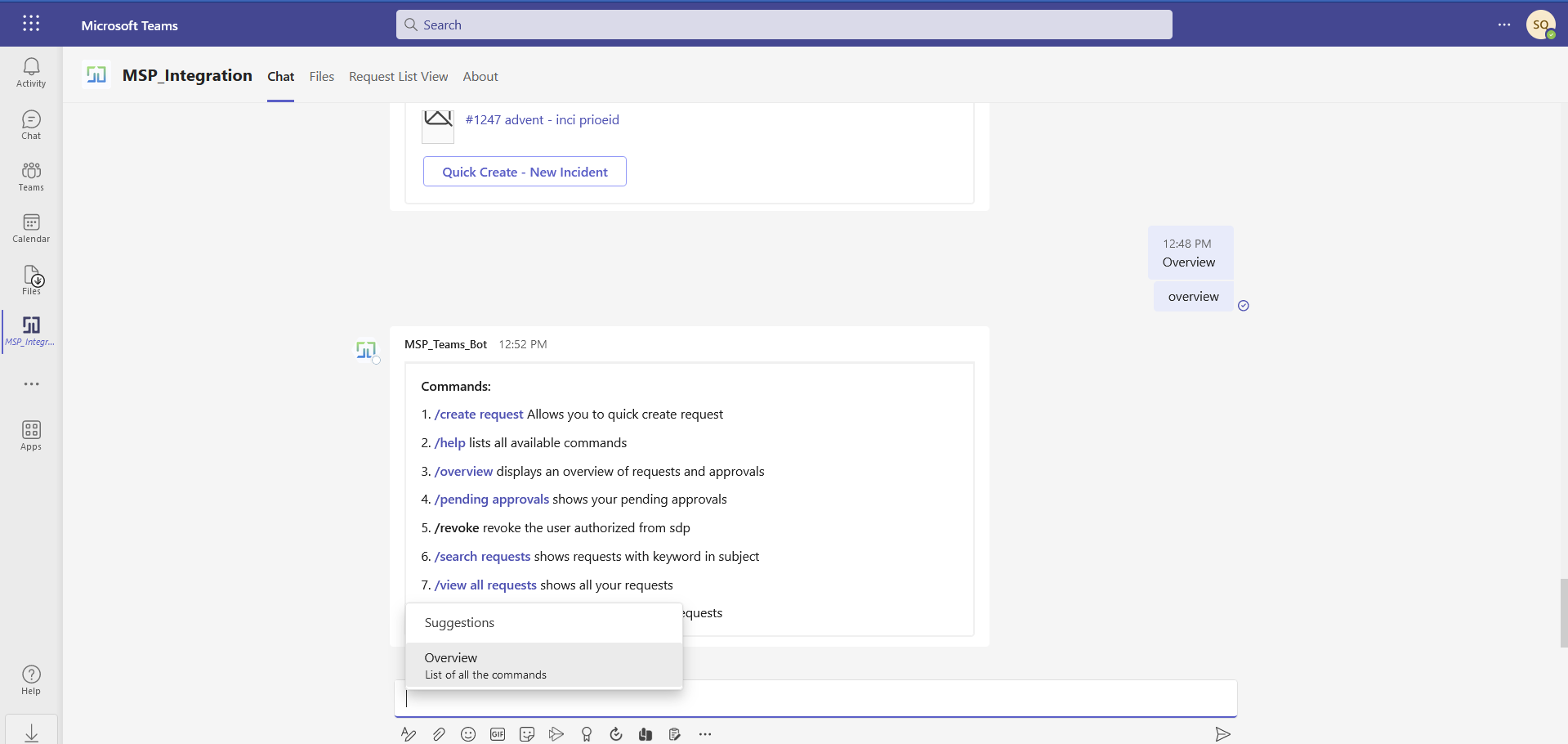Screen dimensions: 1568x744
Task: Click the 12:48 PM Overview message
Action: 1191,253
